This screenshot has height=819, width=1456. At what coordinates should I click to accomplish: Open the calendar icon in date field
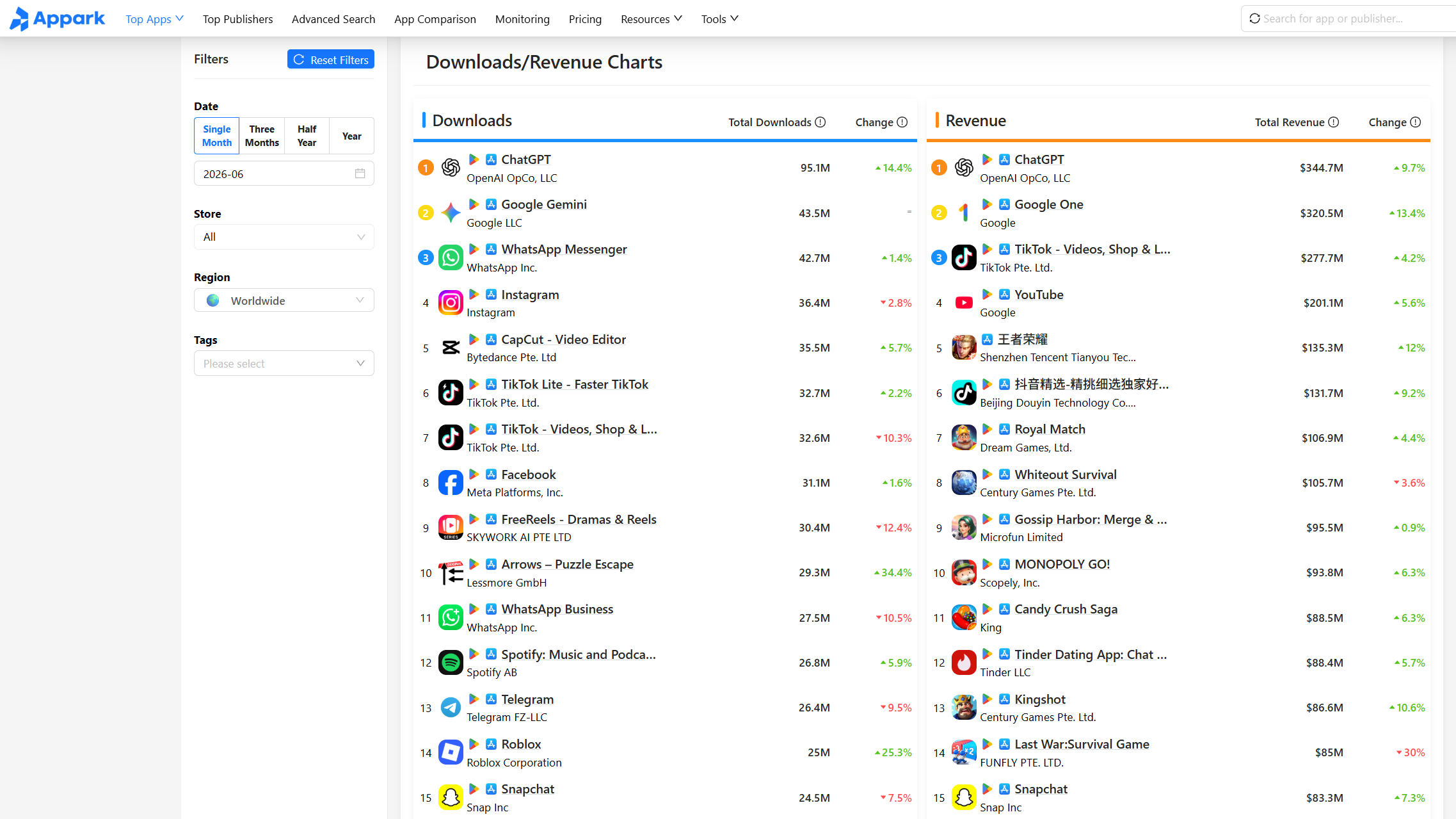coord(360,174)
